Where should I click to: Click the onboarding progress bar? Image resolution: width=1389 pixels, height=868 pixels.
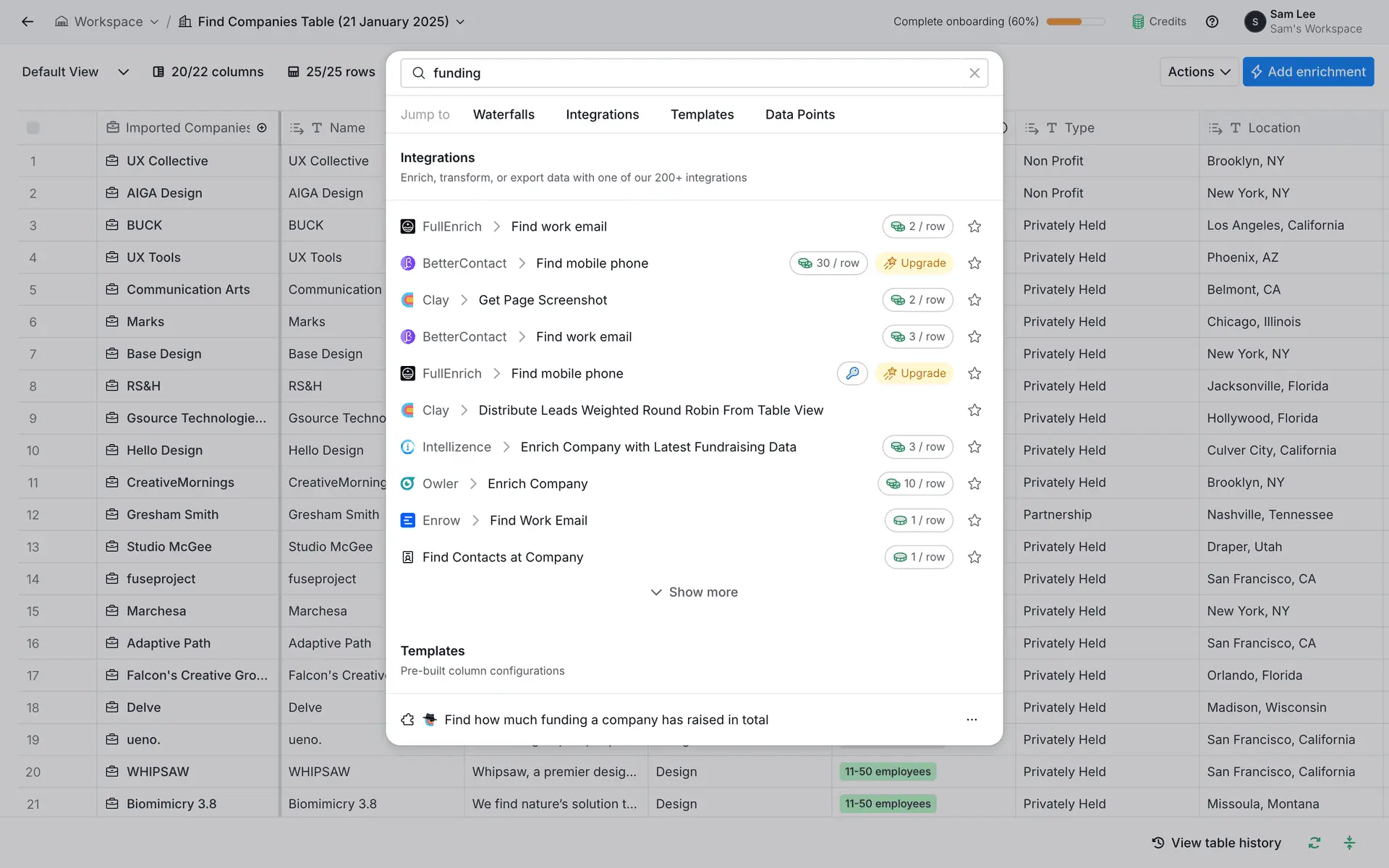click(1075, 22)
